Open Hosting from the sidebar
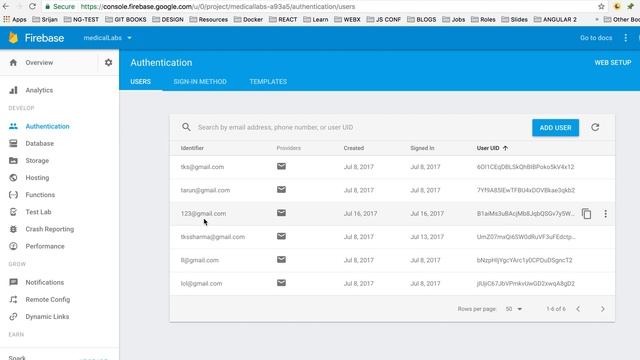 37,178
